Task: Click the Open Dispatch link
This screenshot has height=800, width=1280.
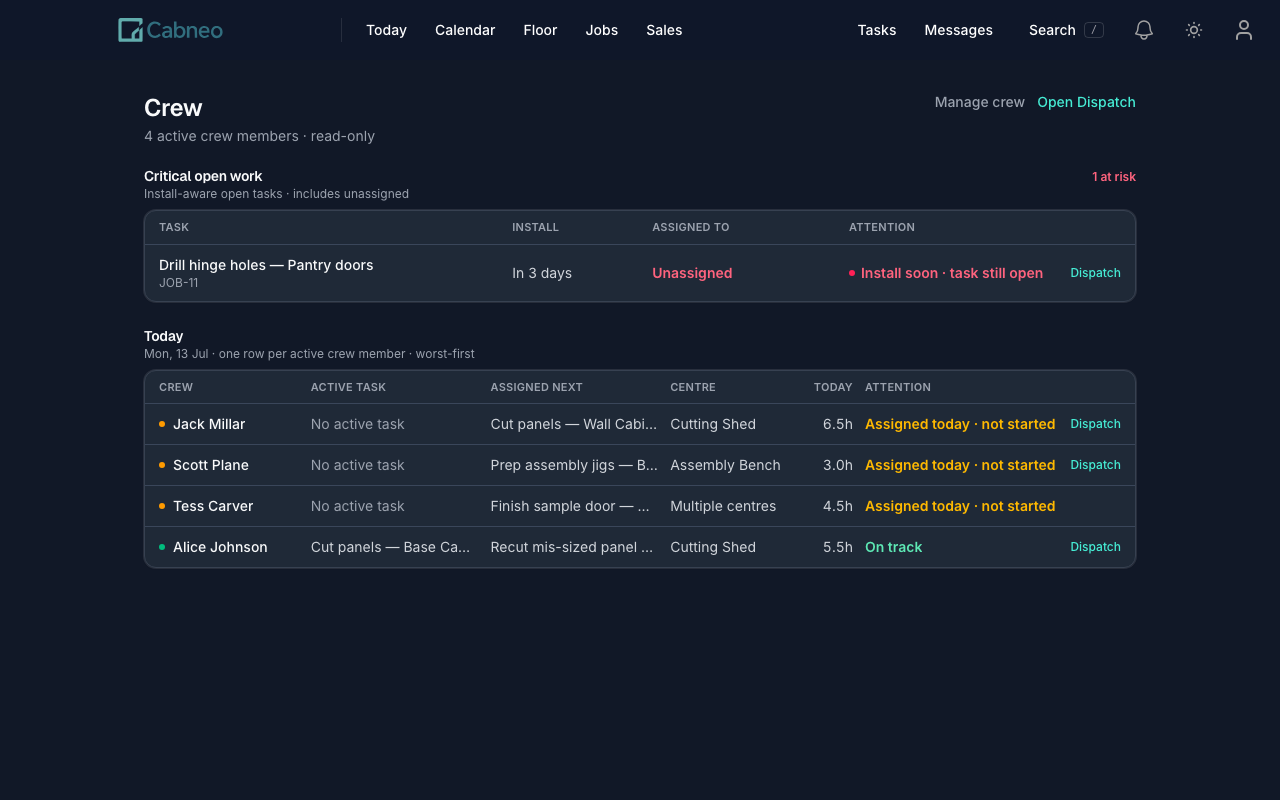Action: (x=1086, y=102)
